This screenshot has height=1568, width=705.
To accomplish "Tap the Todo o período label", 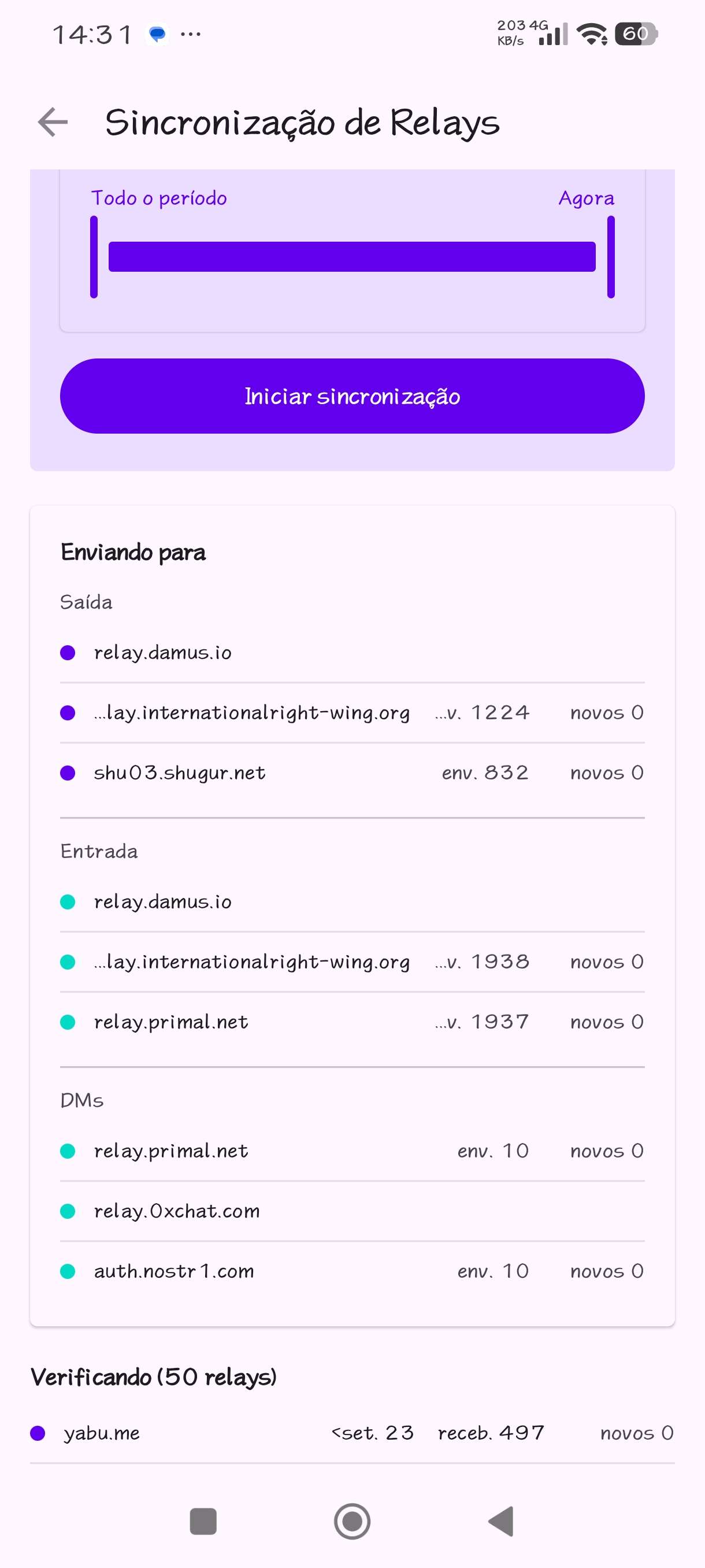I will click(159, 198).
